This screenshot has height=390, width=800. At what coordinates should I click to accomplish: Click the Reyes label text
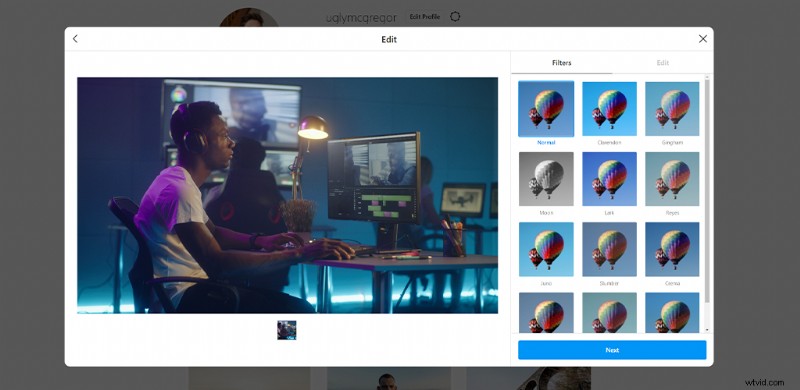coord(672,213)
